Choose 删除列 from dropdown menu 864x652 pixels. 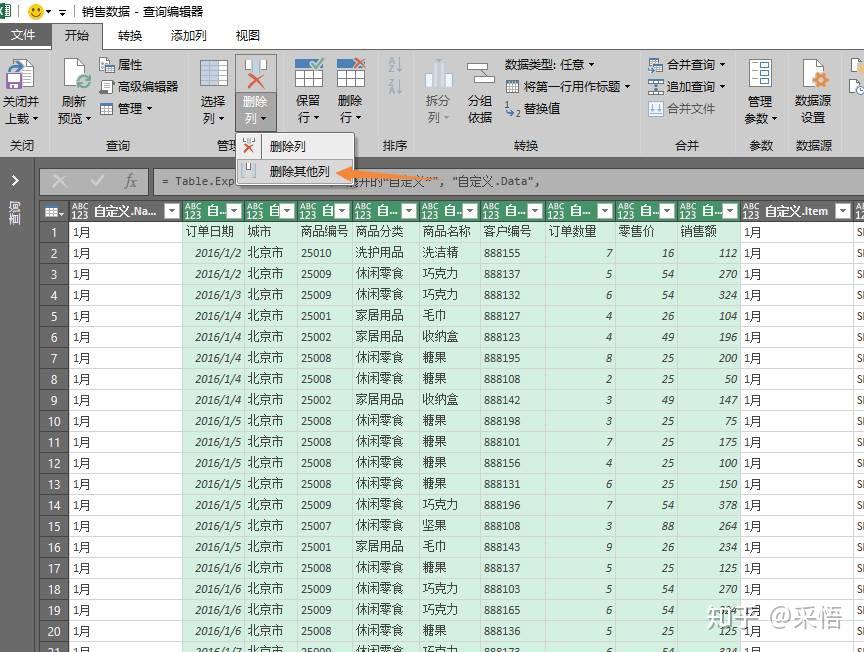pos(294,147)
